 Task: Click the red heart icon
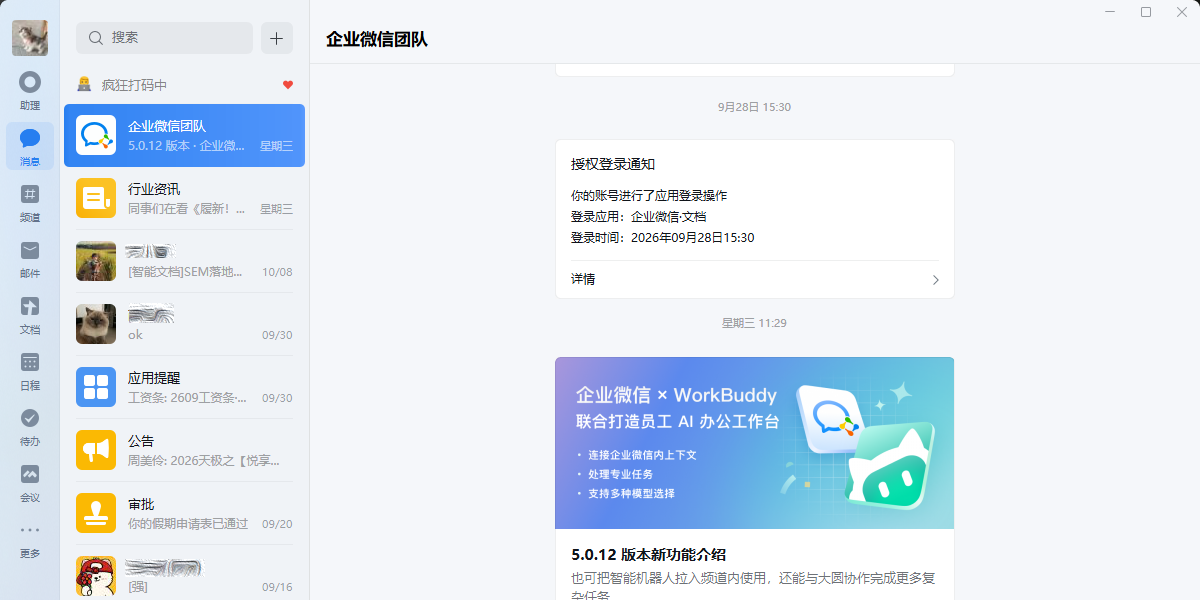pyautogui.click(x=288, y=85)
